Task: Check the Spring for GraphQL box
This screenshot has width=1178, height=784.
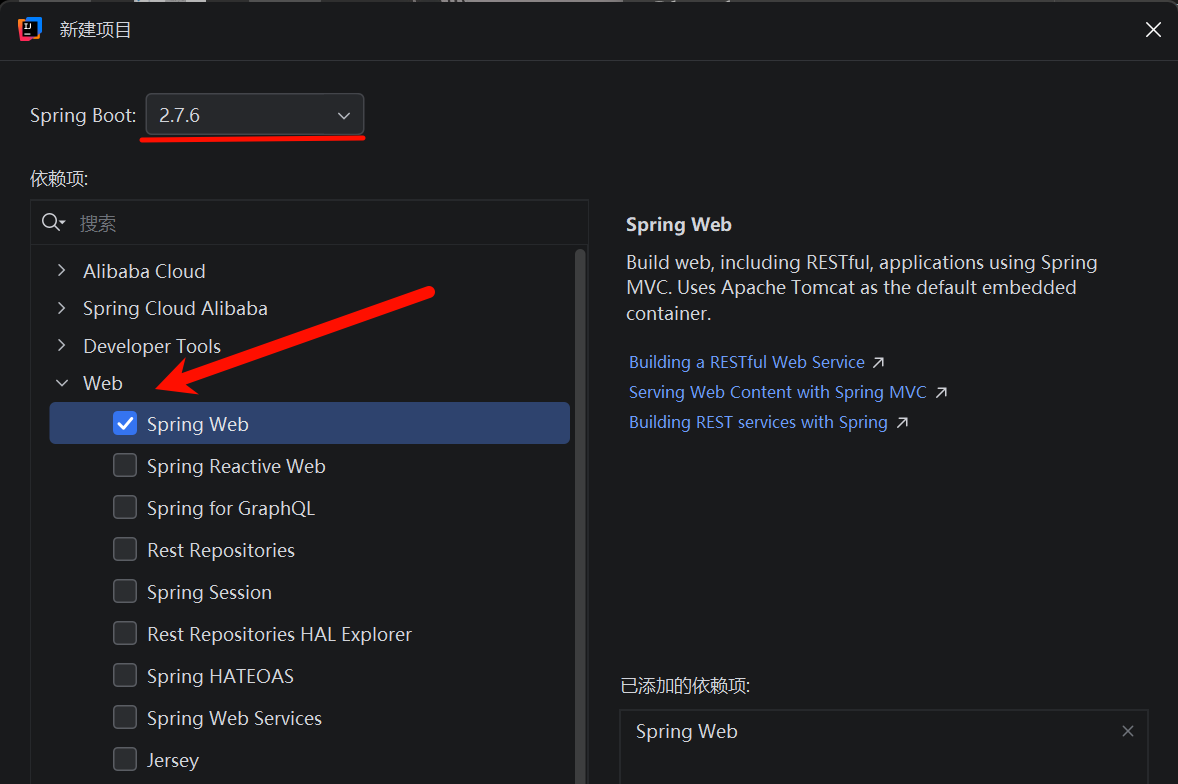Action: click(x=125, y=508)
